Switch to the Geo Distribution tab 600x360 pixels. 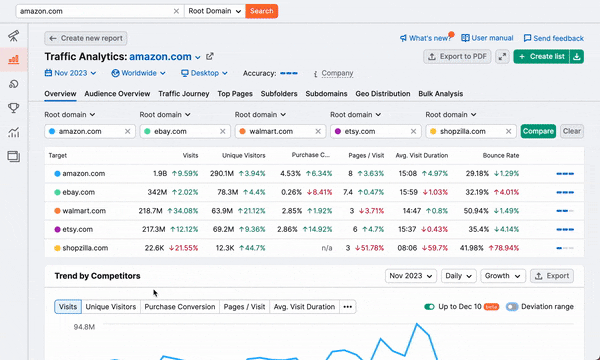[x=383, y=94]
